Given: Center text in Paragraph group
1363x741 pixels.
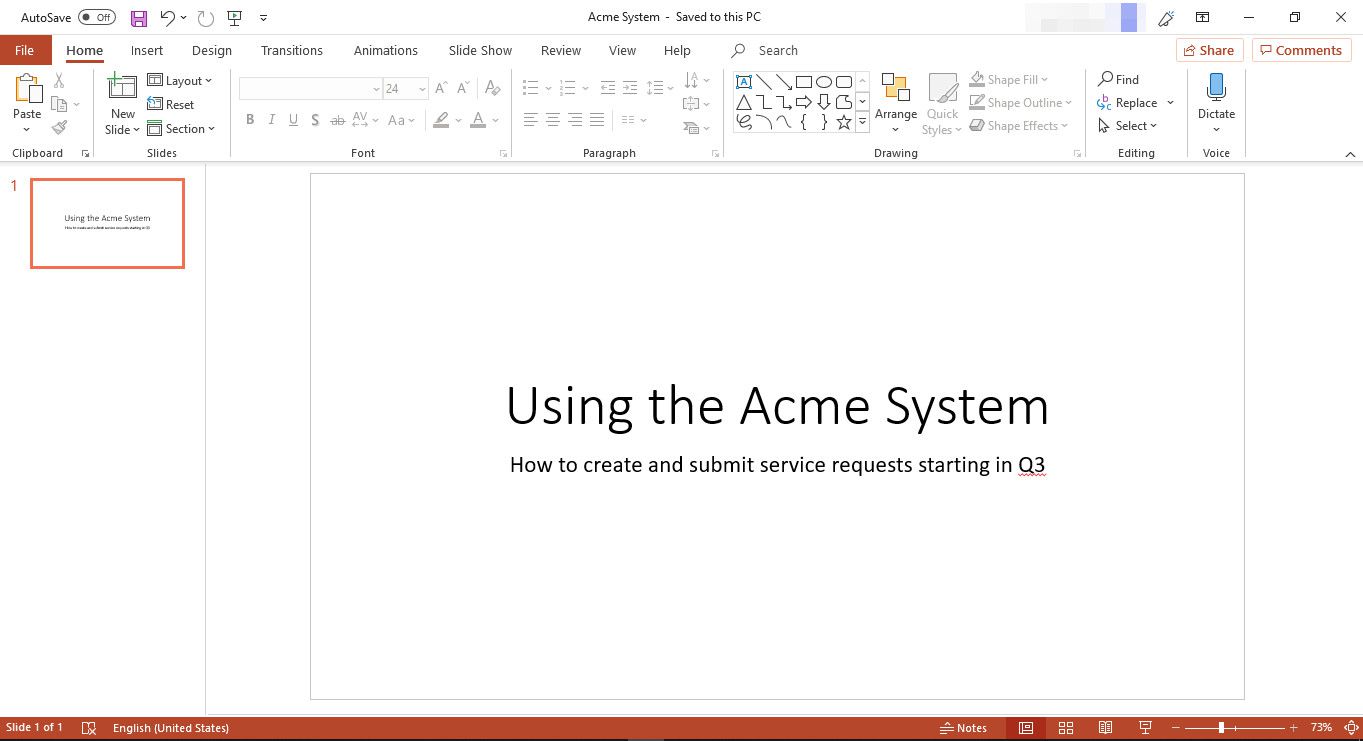Looking at the screenshot, I should (552, 120).
